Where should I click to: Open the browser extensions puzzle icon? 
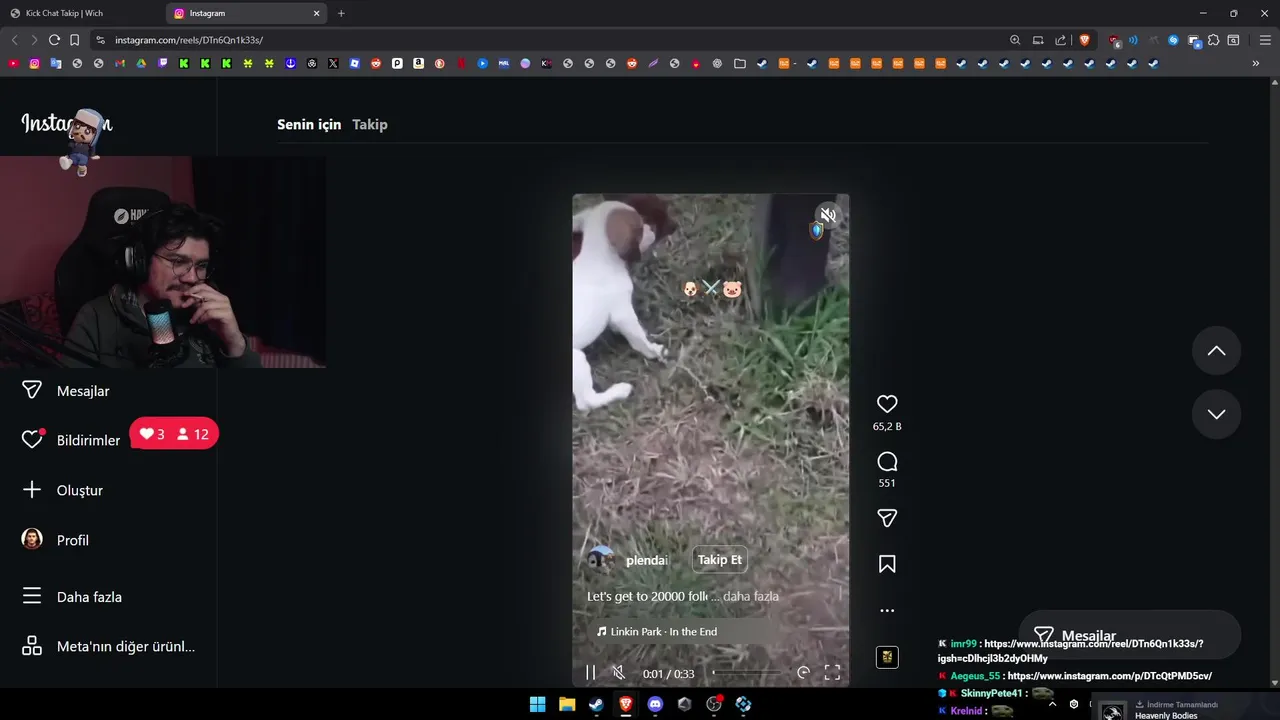(x=1213, y=40)
